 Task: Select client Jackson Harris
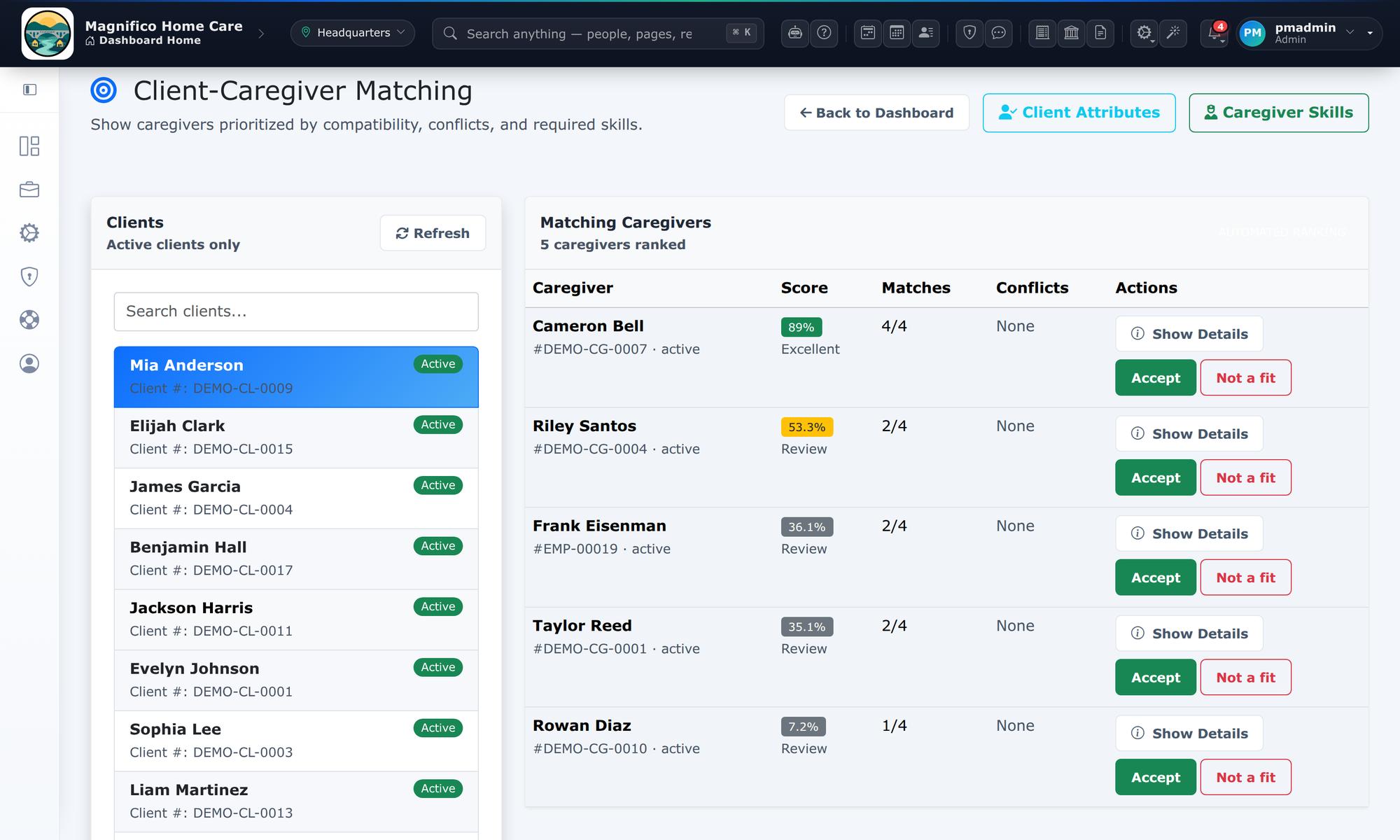[x=296, y=619]
